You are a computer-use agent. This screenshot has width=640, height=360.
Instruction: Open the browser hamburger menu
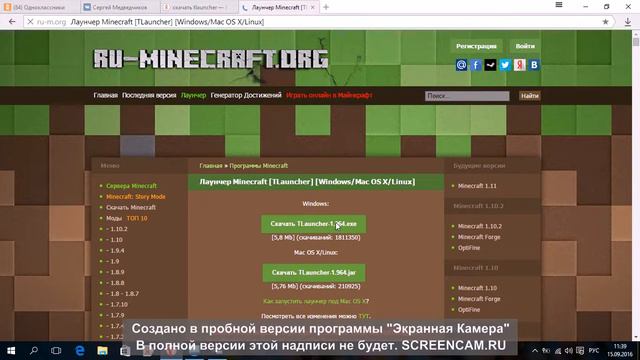click(x=559, y=5)
